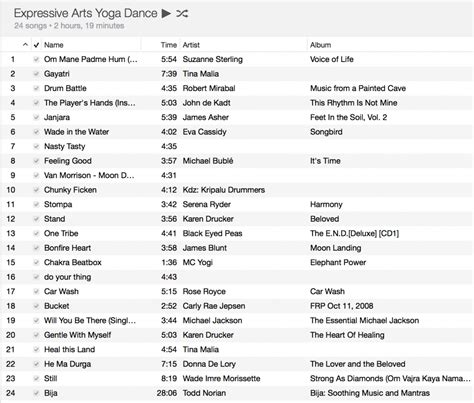This screenshot has width=474, height=403.
Task: Click artist Rose Royce
Action: pos(204,291)
